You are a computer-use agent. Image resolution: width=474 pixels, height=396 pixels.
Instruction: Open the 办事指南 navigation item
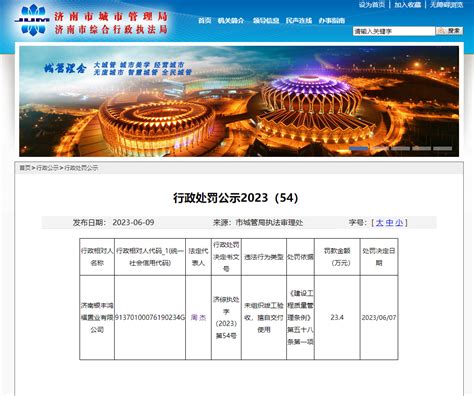[x=332, y=21]
